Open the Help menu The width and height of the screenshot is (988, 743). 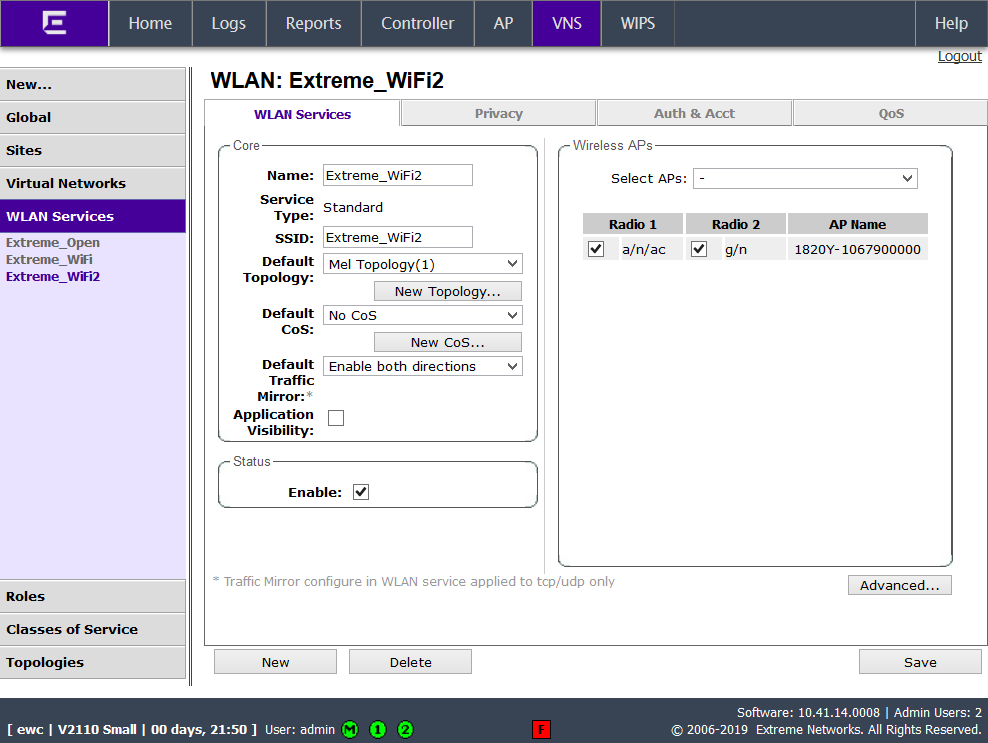pyautogui.click(x=951, y=23)
